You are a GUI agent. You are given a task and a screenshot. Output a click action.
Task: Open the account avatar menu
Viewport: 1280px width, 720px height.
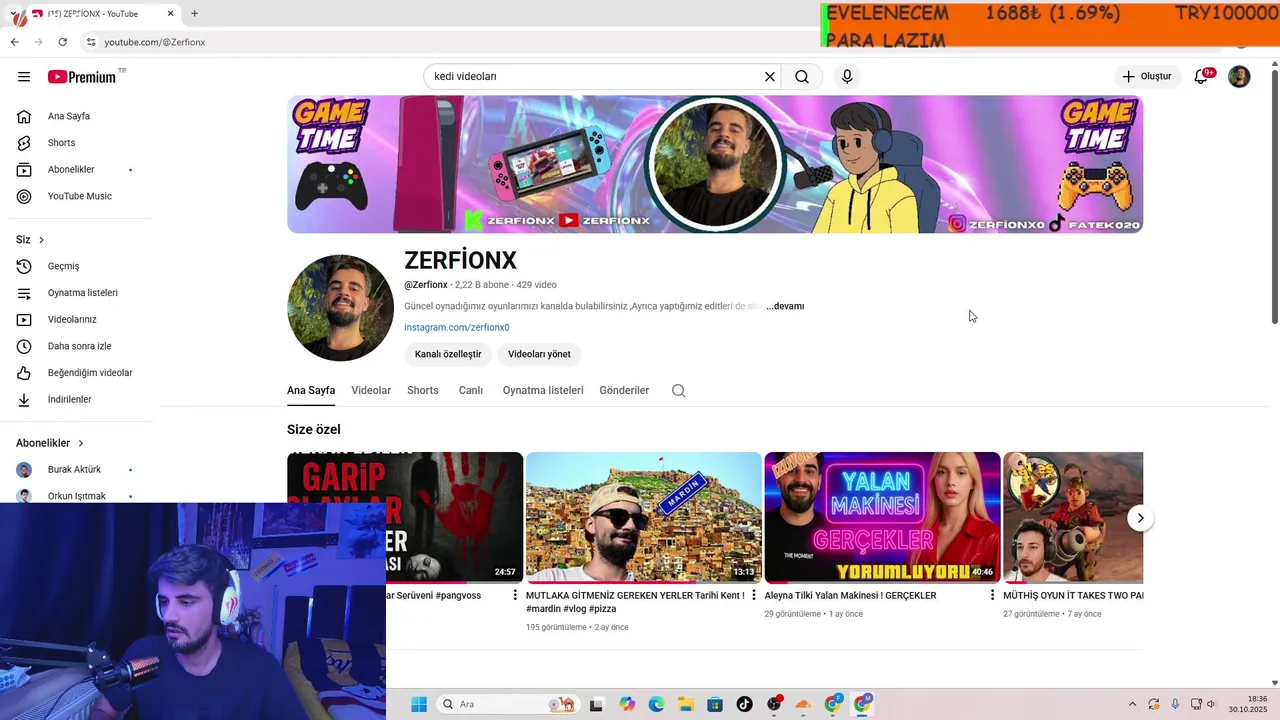[x=1239, y=77]
